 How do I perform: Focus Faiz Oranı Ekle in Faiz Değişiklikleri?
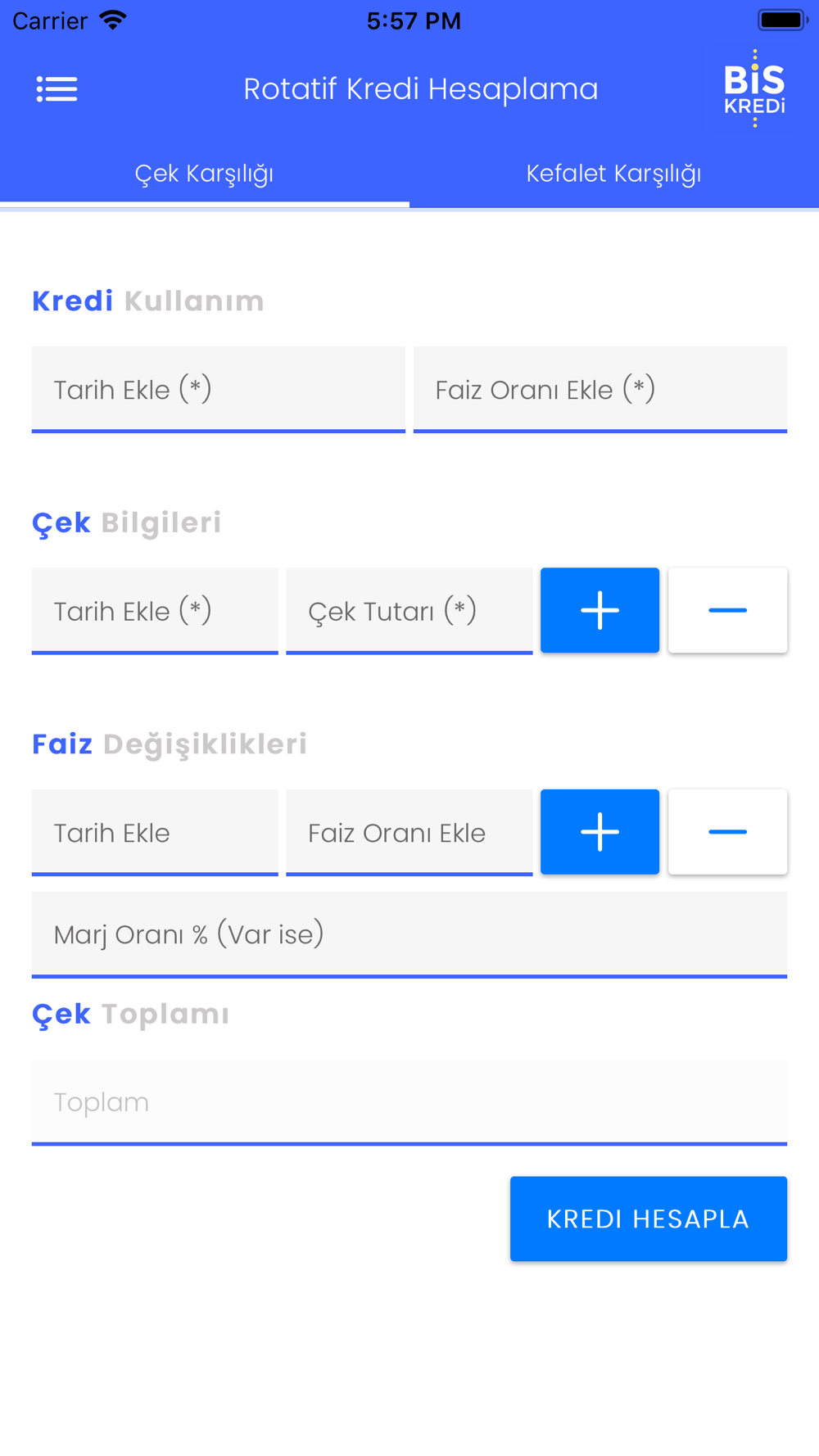click(x=409, y=833)
